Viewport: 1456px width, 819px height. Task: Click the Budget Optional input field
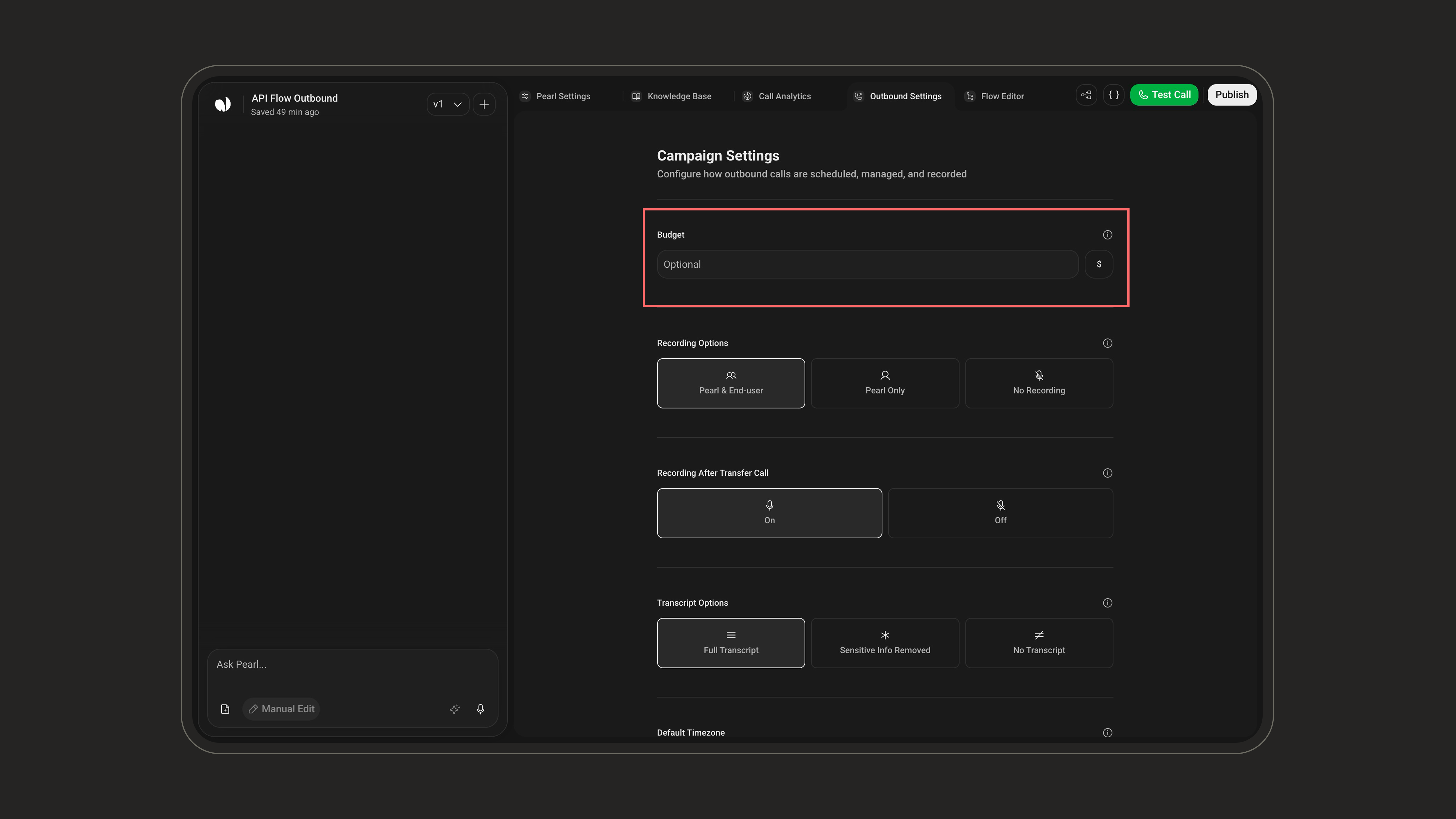pyautogui.click(x=868, y=264)
